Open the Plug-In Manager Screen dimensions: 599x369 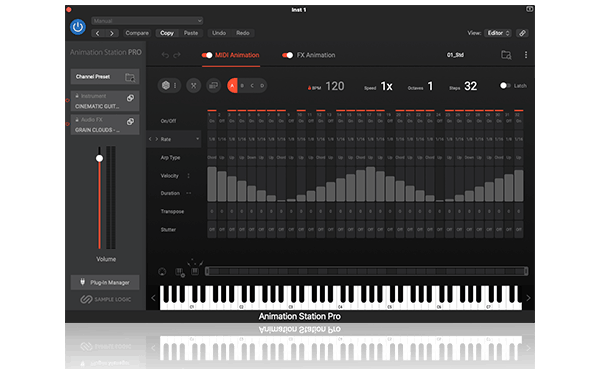pyautogui.click(x=105, y=283)
